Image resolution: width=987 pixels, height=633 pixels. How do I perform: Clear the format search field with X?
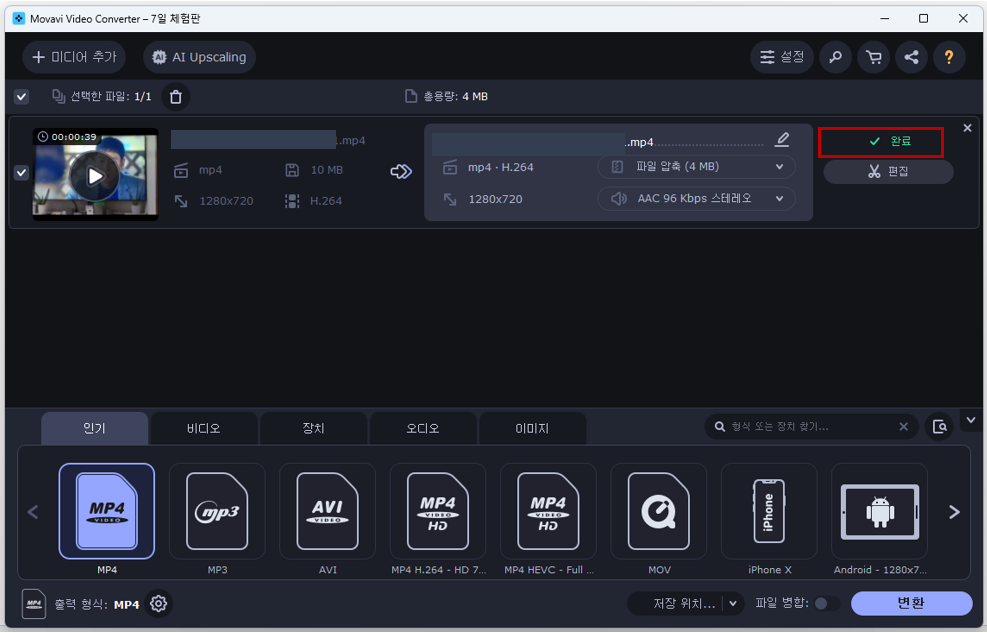[x=904, y=427]
